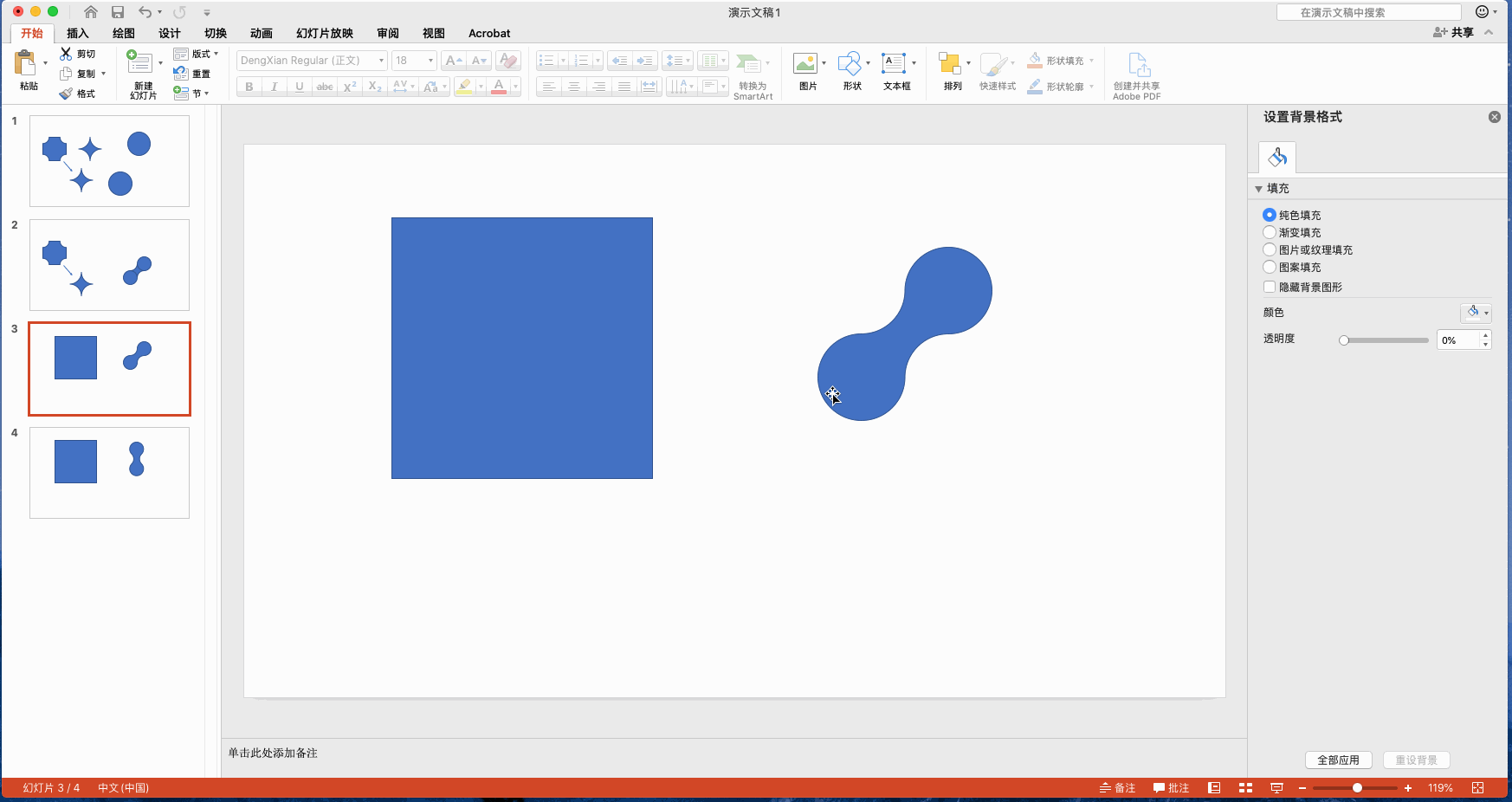Image resolution: width=1512 pixels, height=802 pixels.
Task: Open the 备注 notes pane from status bar
Action: pyautogui.click(x=1117, y=787)
